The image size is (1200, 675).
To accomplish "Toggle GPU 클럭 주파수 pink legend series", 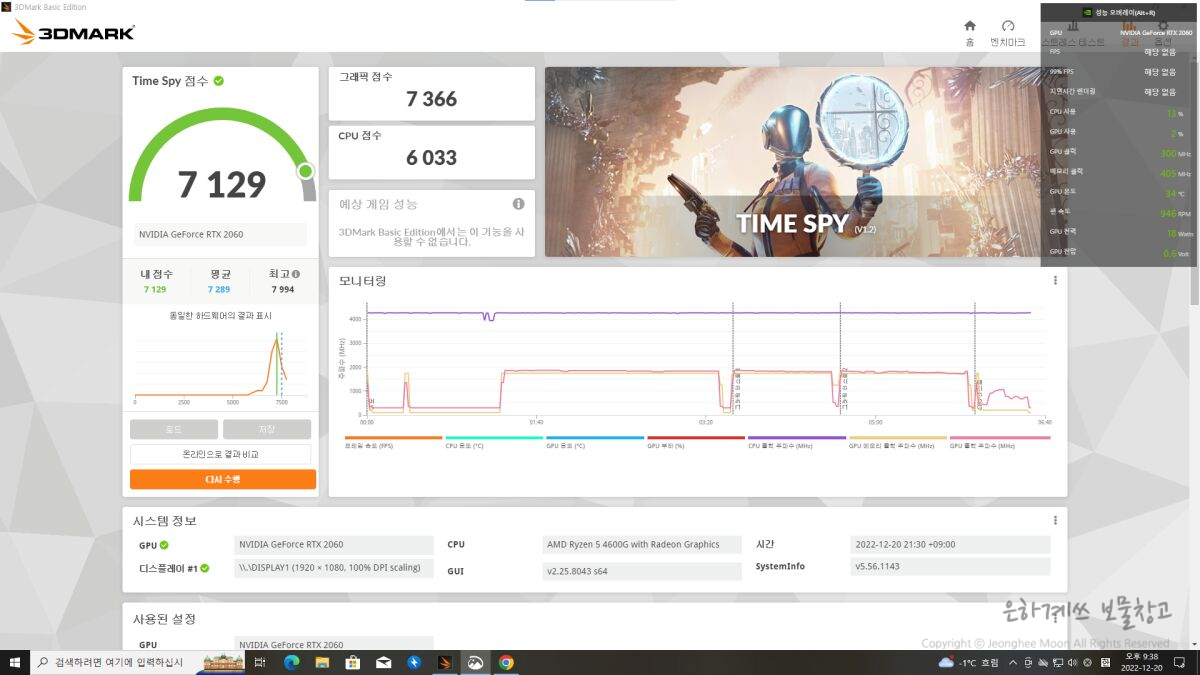I will pos(999,442).
